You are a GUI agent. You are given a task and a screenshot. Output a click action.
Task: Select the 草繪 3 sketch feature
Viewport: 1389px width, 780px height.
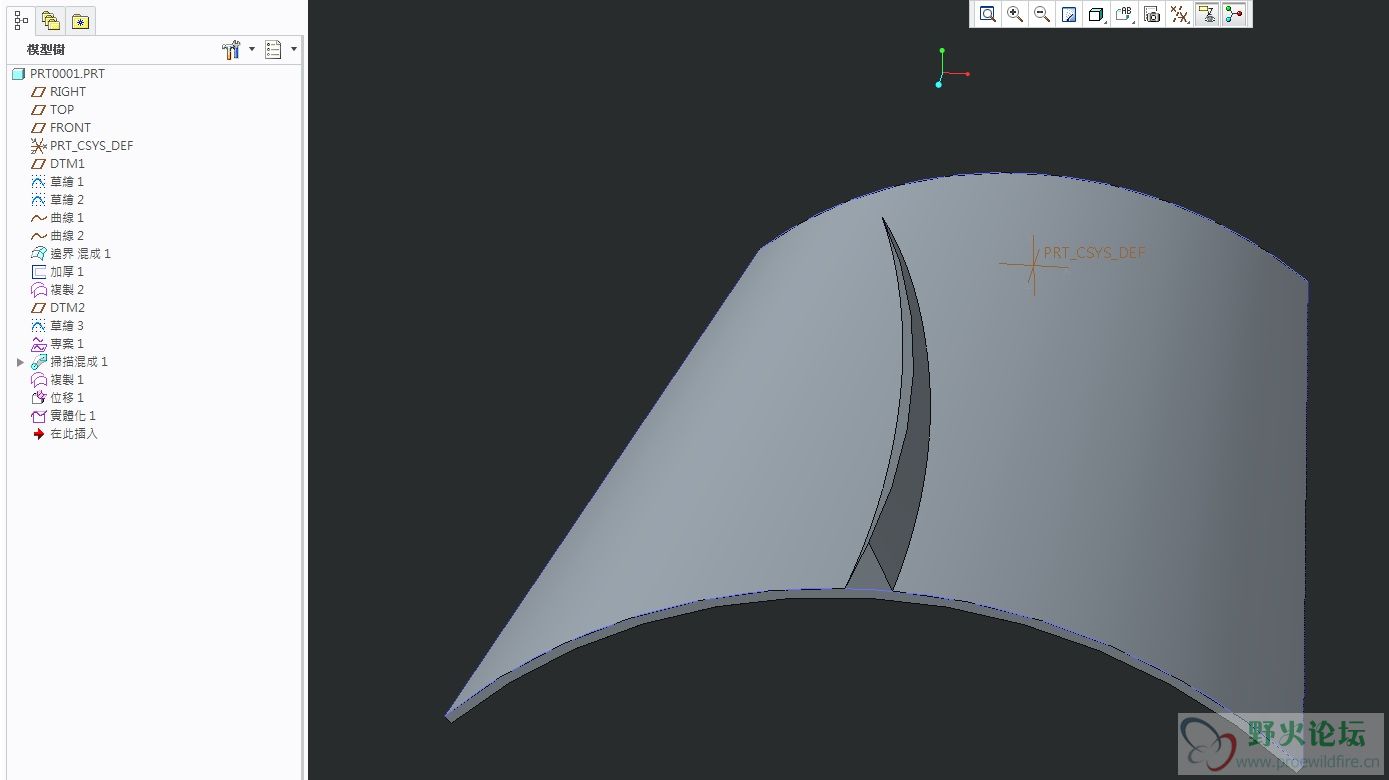pyautogui.click(x=58, y=326)
